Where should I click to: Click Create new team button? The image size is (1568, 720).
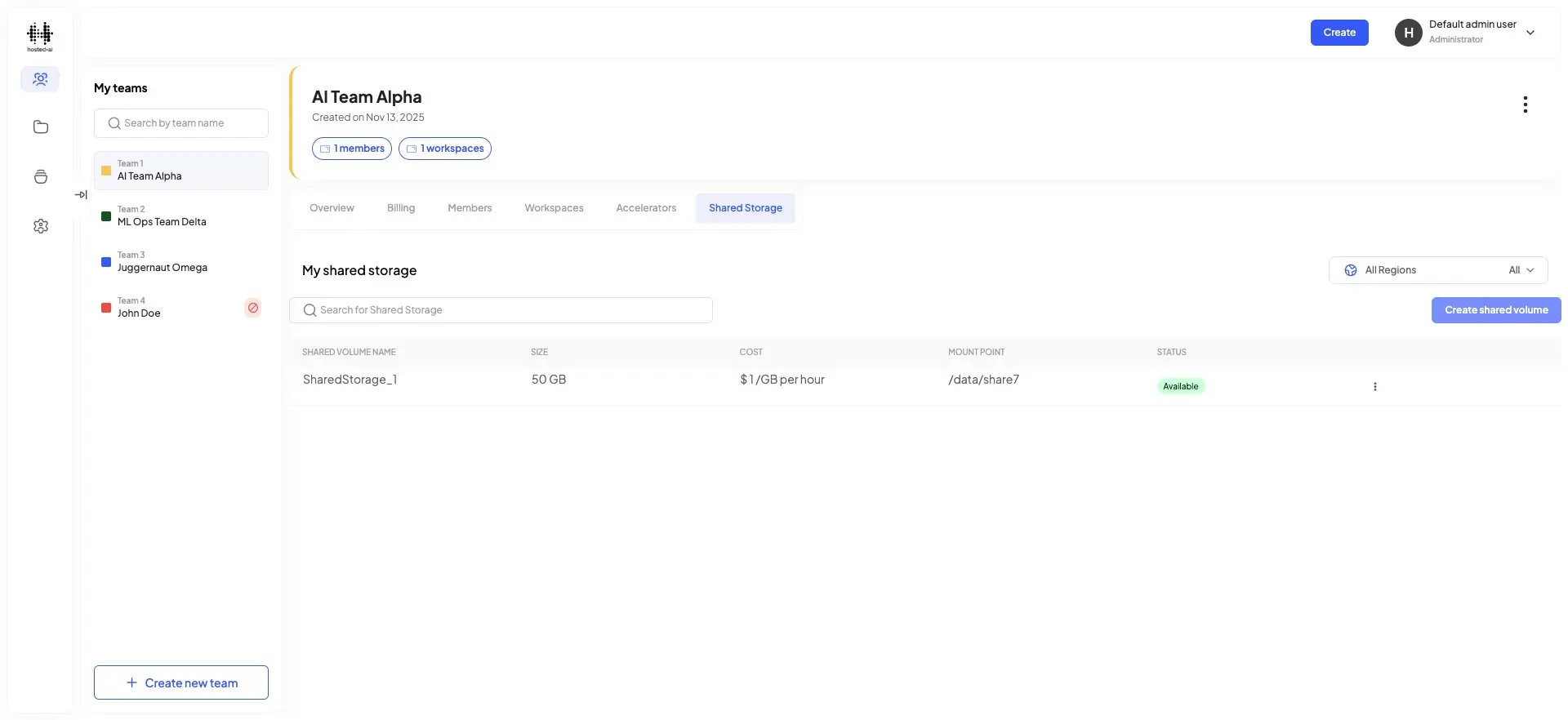pyautogui.click(x=181, y=682)
